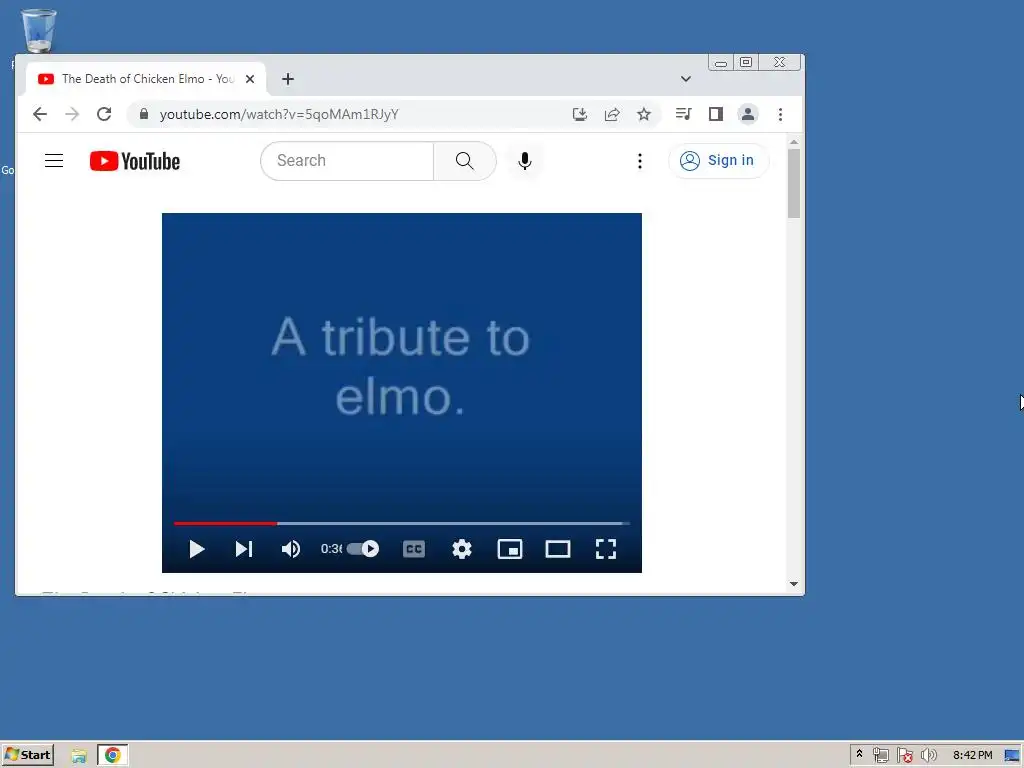Click the scrollbar up arrow
1024x768 pixels.
[x=794, y=142]
